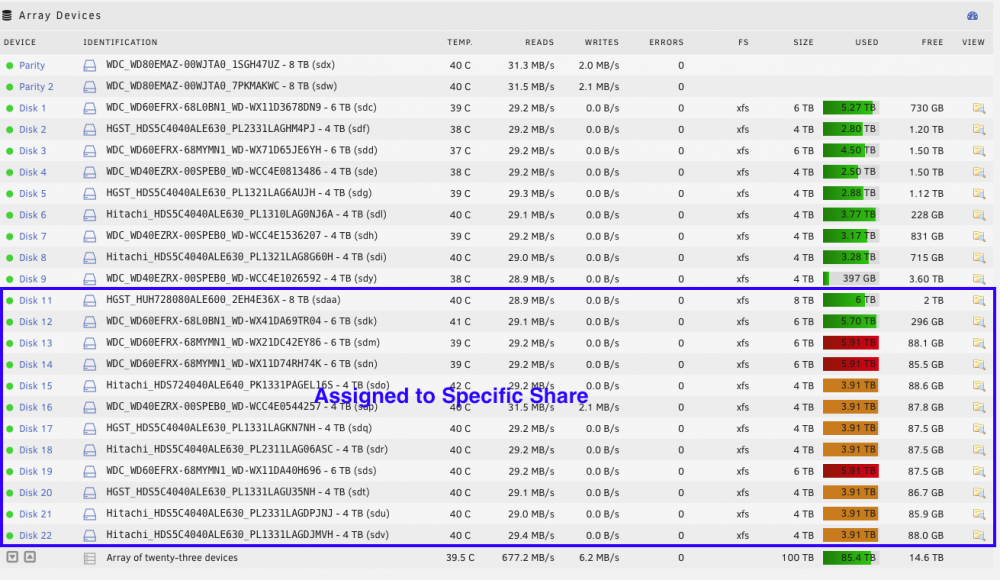Viewport: 1000px width, 580px height.
Task: Open Disk 15 settings link
Action: (x=36, y=386)
